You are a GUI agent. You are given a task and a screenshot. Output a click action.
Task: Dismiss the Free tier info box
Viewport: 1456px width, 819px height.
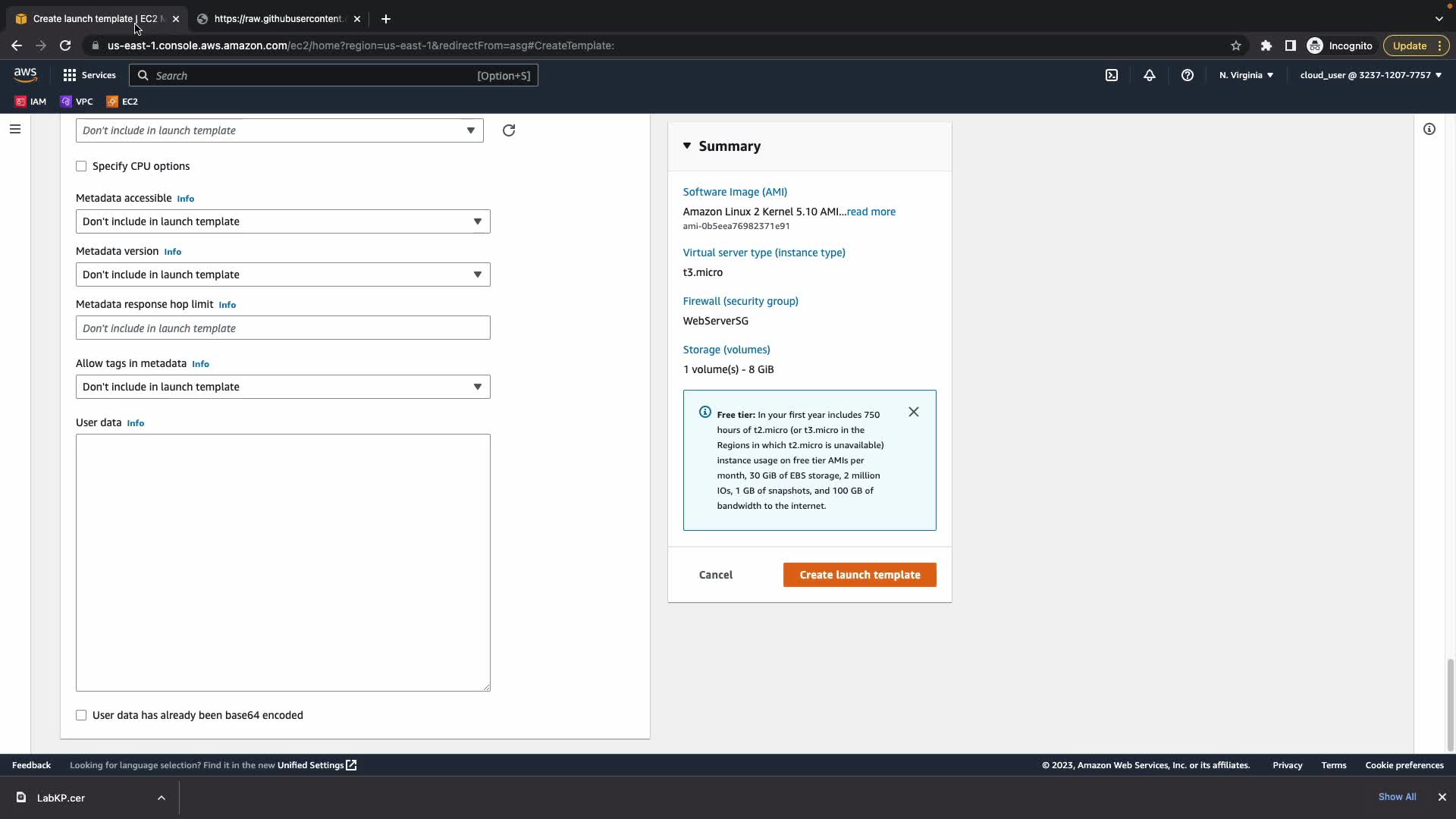point(914,412)
